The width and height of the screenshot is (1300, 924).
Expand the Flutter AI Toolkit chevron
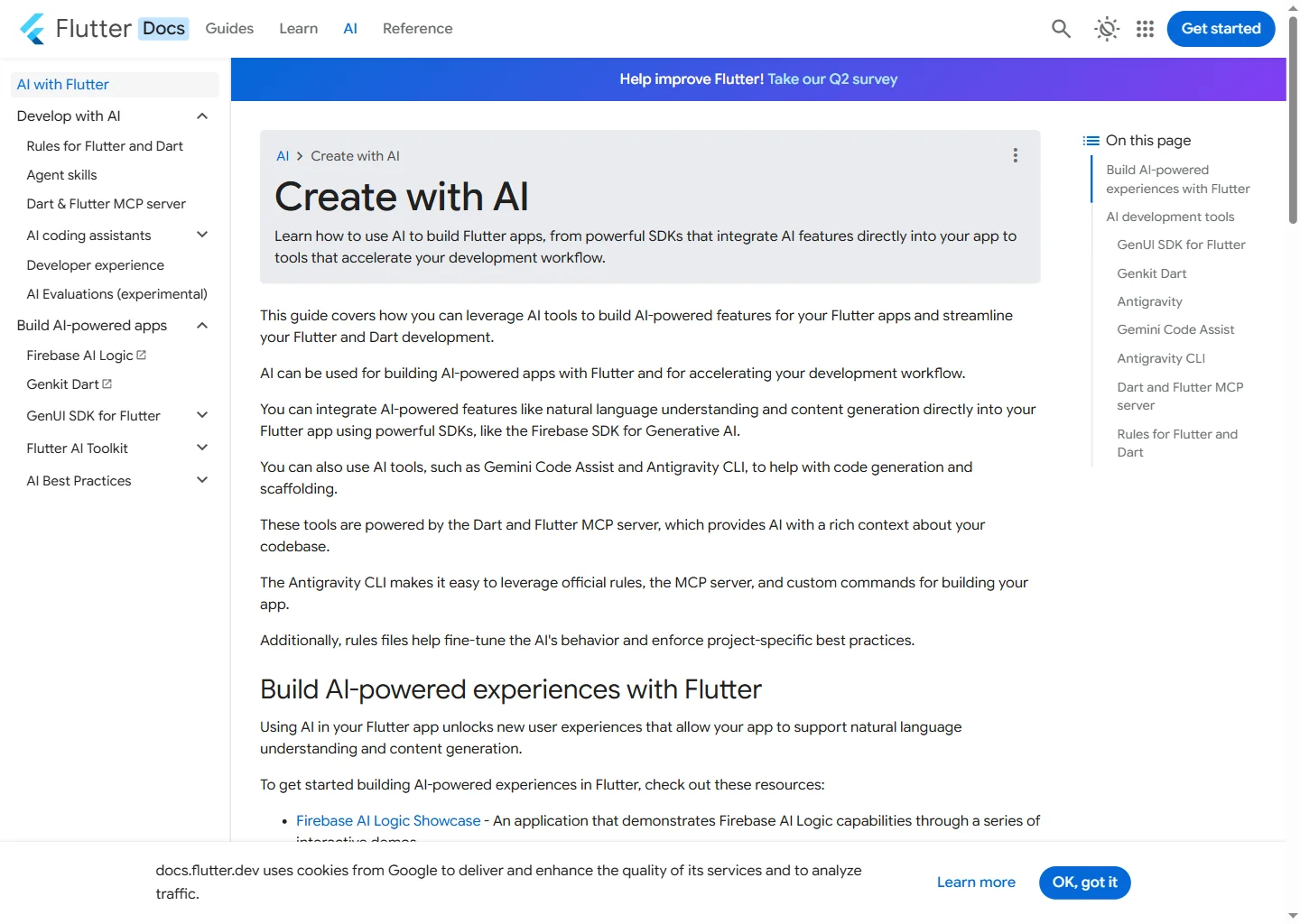pyautogui.click(x=202, y=448)
